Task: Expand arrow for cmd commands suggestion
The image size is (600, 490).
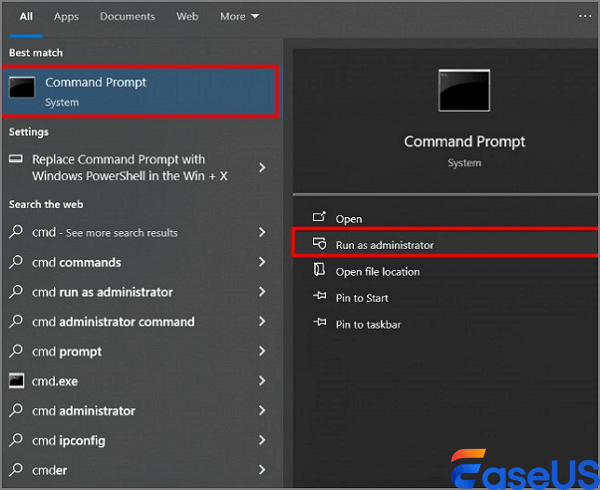Action: tap(262, 262)
